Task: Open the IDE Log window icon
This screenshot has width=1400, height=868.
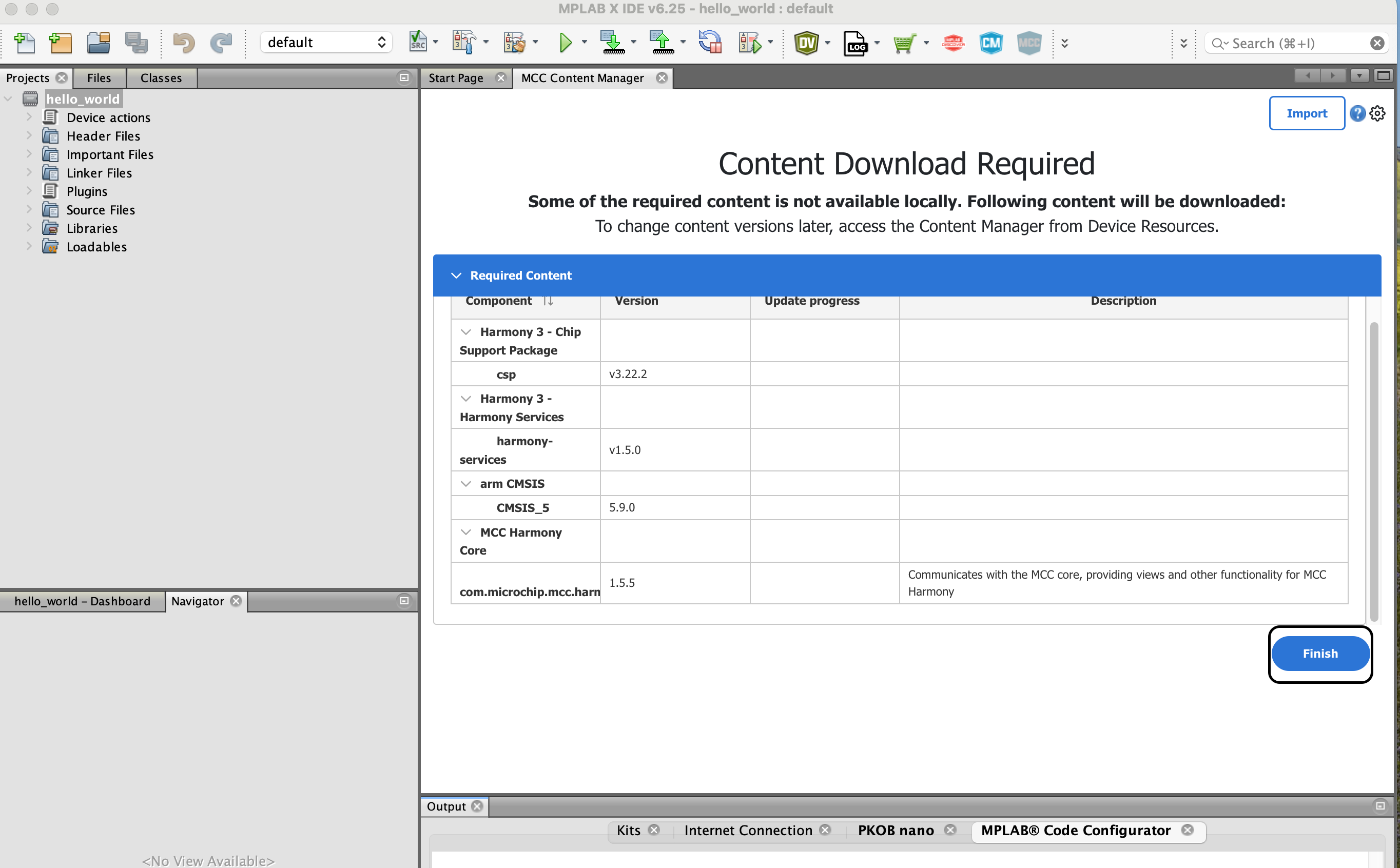Action: coord(854,43)
